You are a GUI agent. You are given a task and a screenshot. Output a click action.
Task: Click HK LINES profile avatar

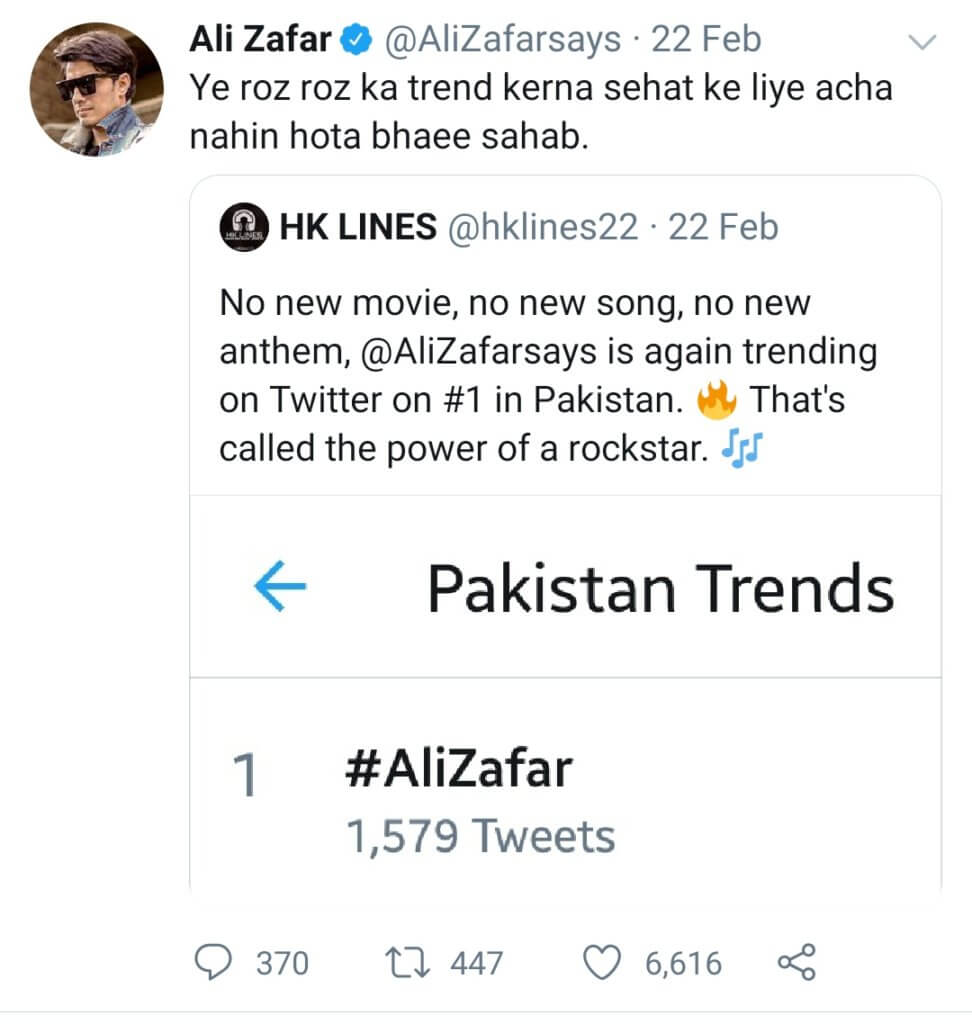tap(246, 226)
